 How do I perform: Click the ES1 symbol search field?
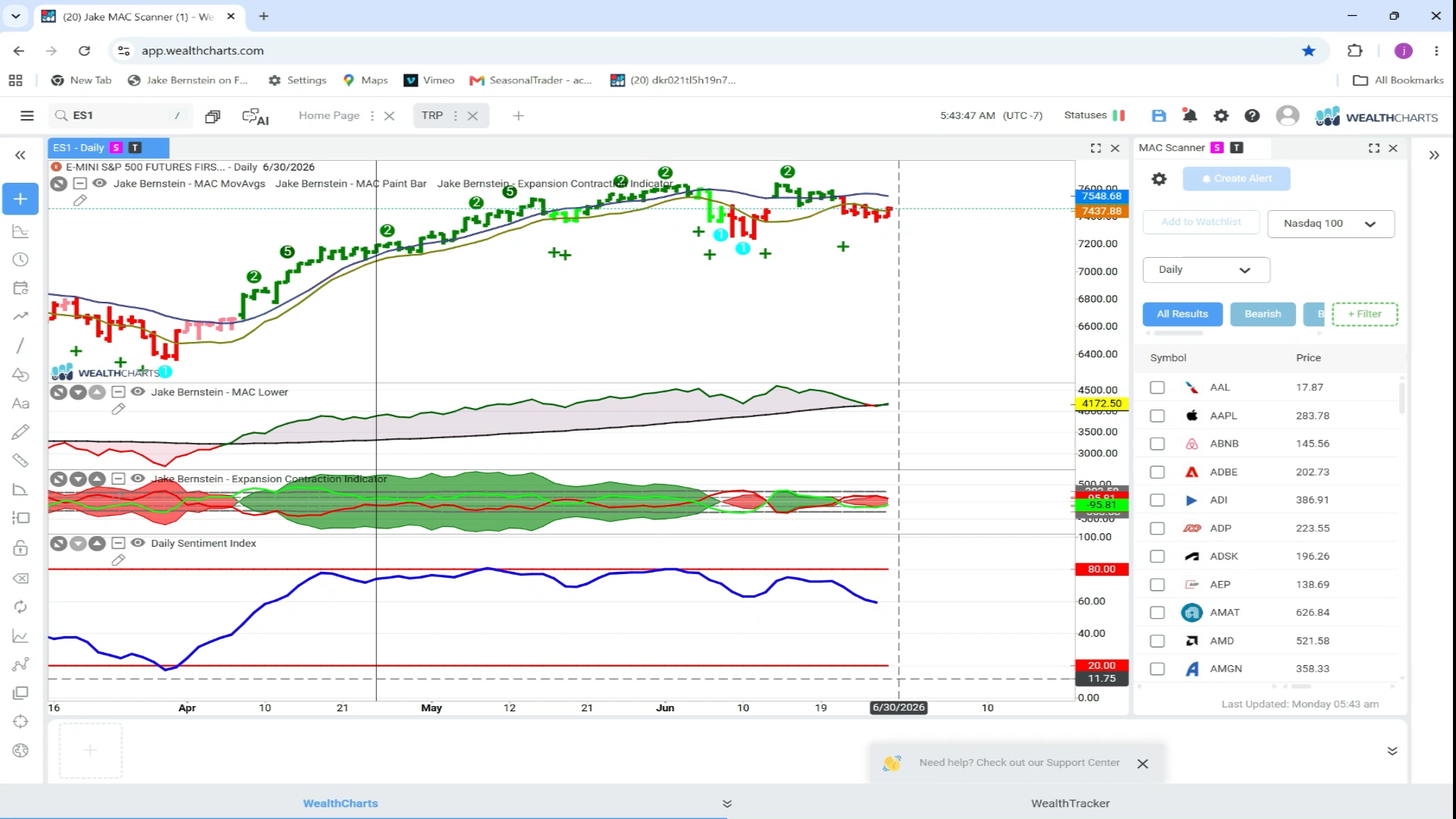pos(120,115)
